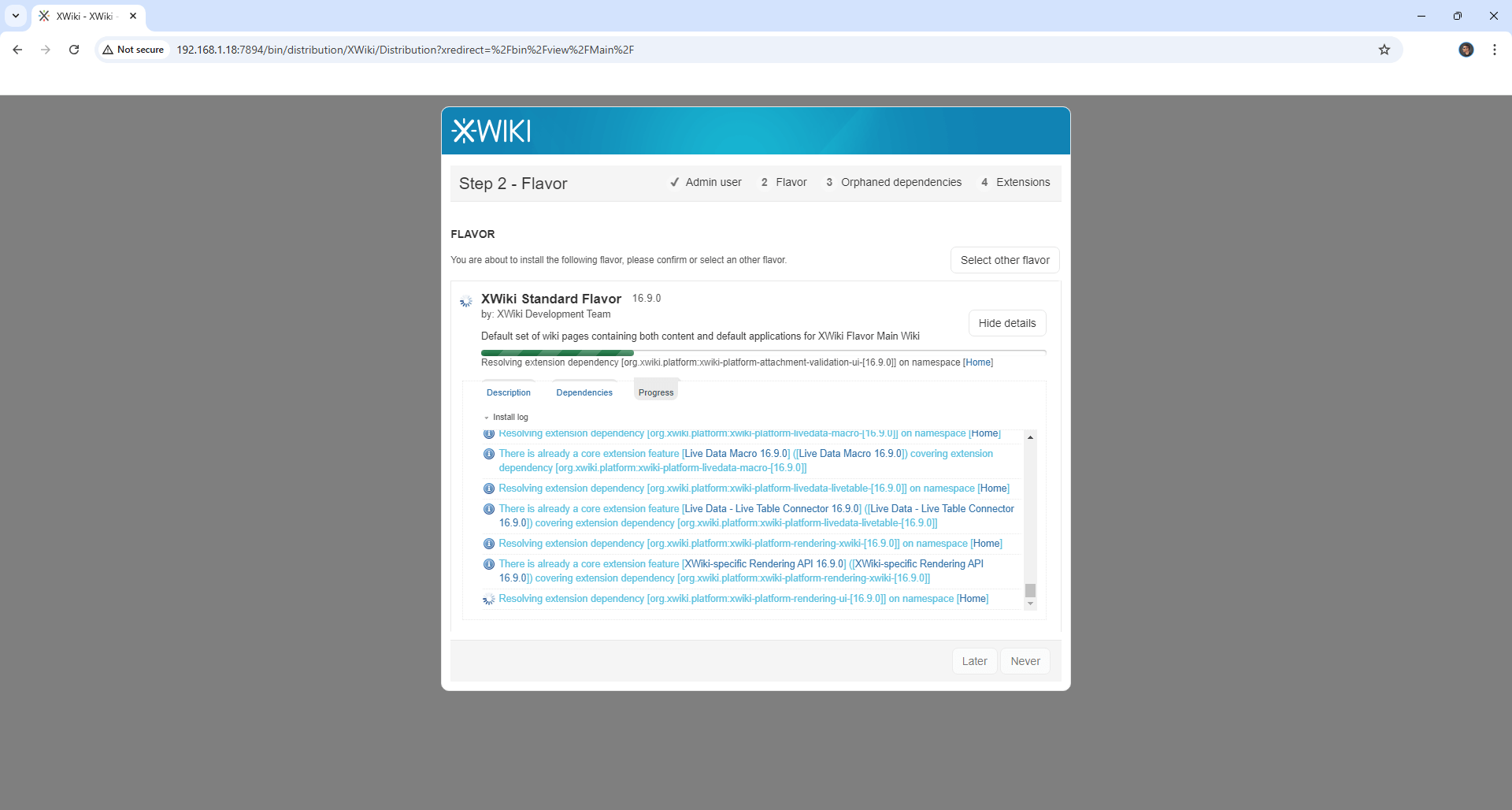Click the loading spinner beside XWiki Standard Flavor
Screen dimensions: 1512x810
(466, 301)
